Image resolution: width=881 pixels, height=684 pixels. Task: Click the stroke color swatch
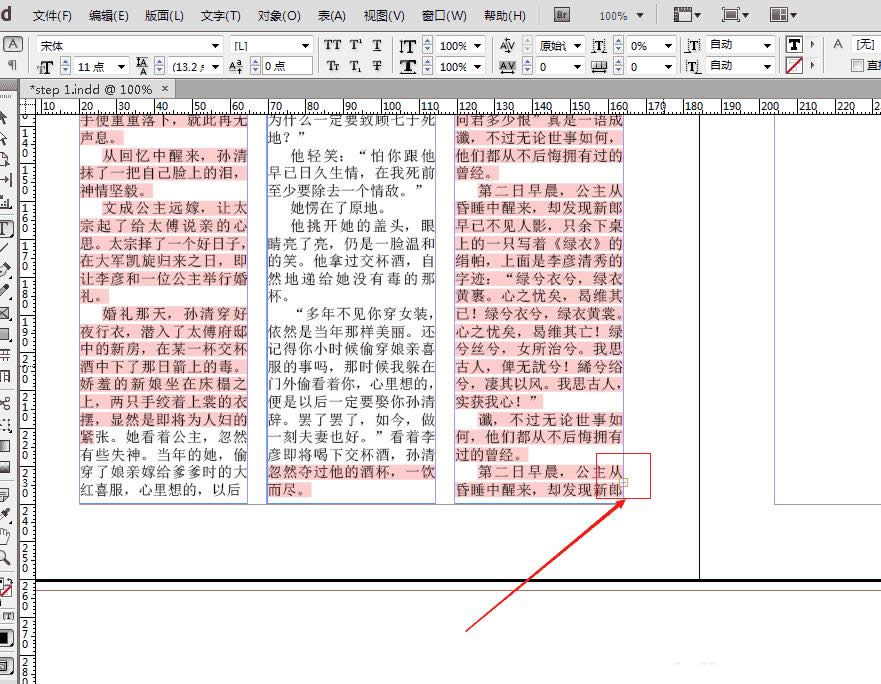tap(795, 65)
